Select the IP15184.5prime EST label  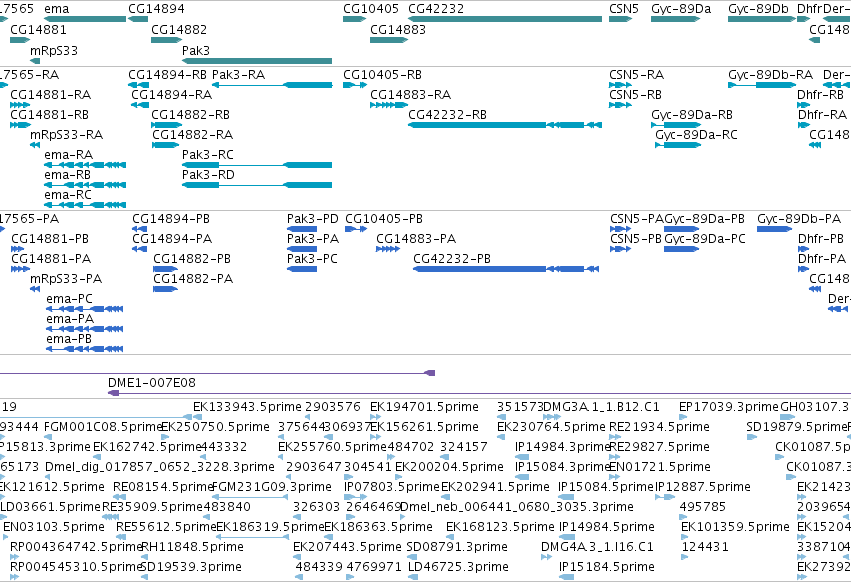pyautogui.click(x=607, y=566)
